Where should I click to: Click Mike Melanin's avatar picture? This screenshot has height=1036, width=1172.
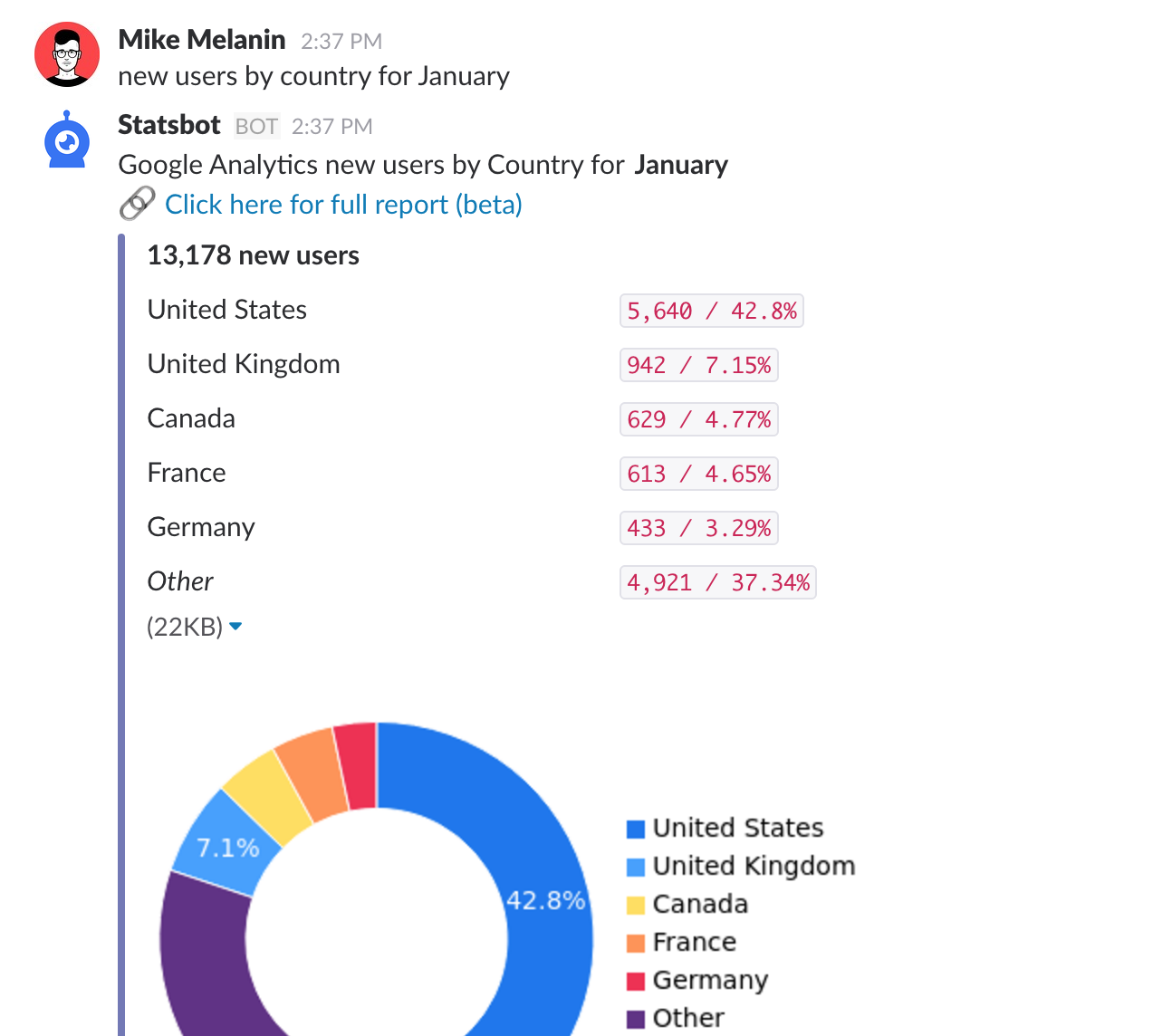coord(67,54)
